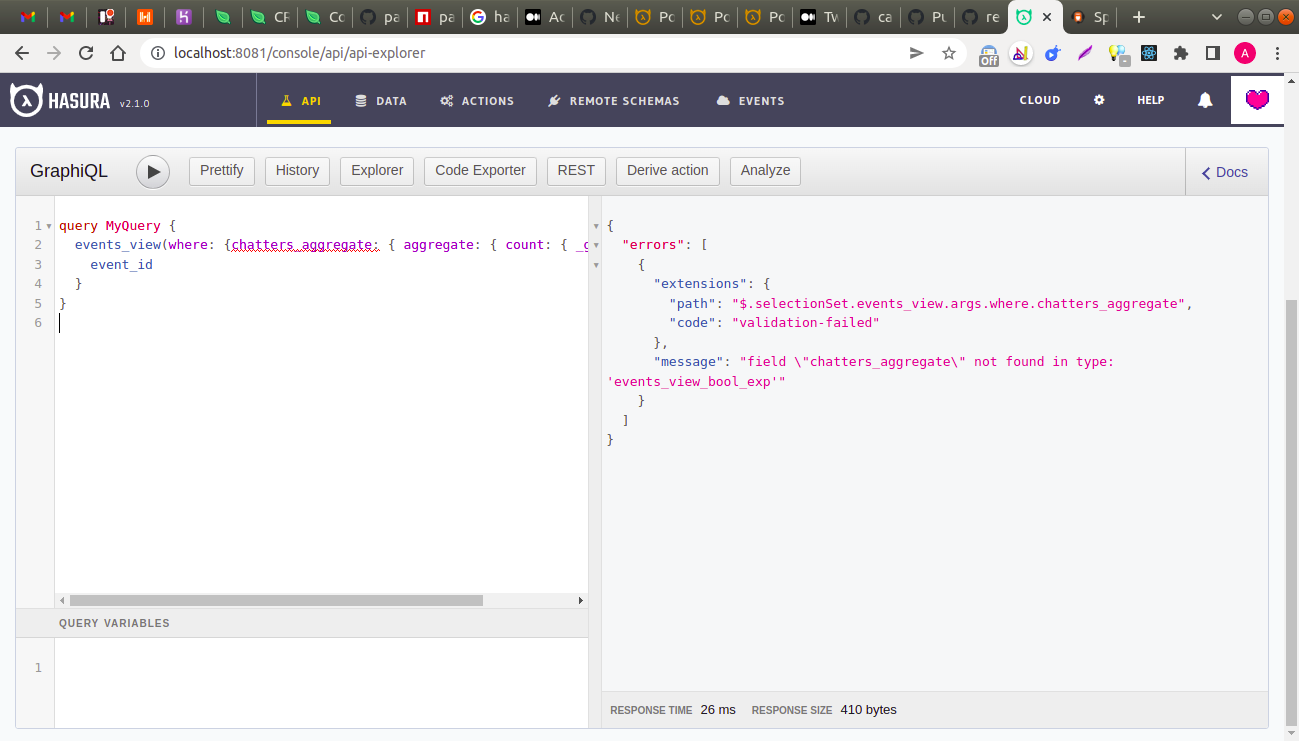Open the browser tab list chevron

(x=1216, y=17)
